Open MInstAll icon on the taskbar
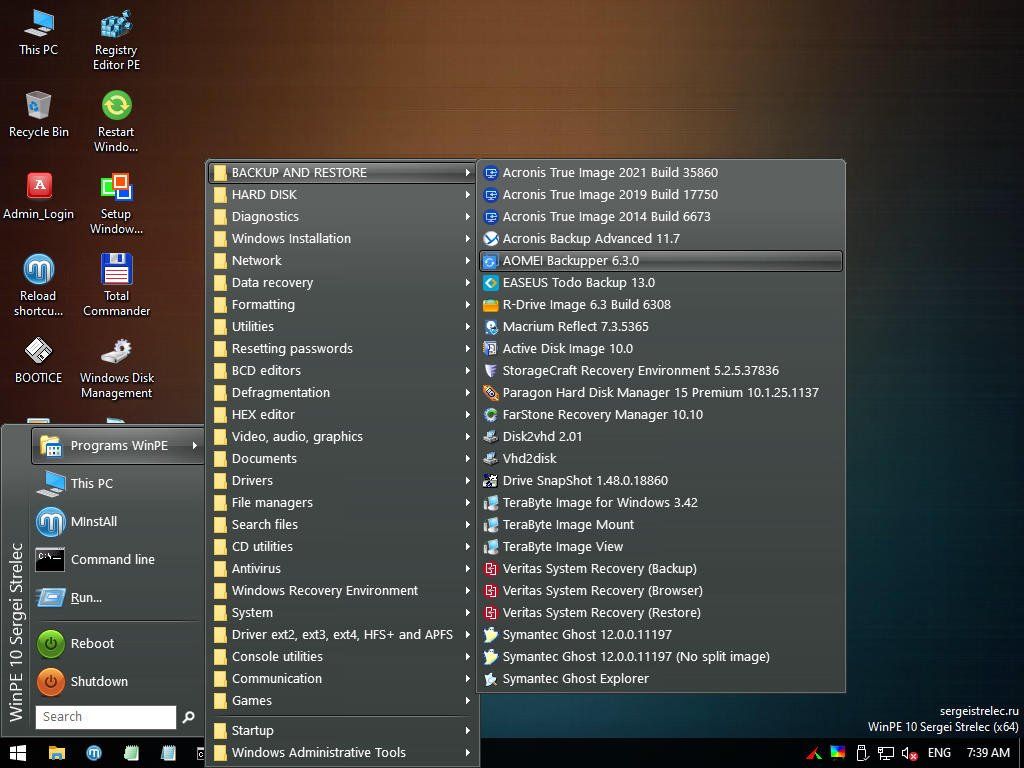The image size is (1024, 768). point(94,753)
